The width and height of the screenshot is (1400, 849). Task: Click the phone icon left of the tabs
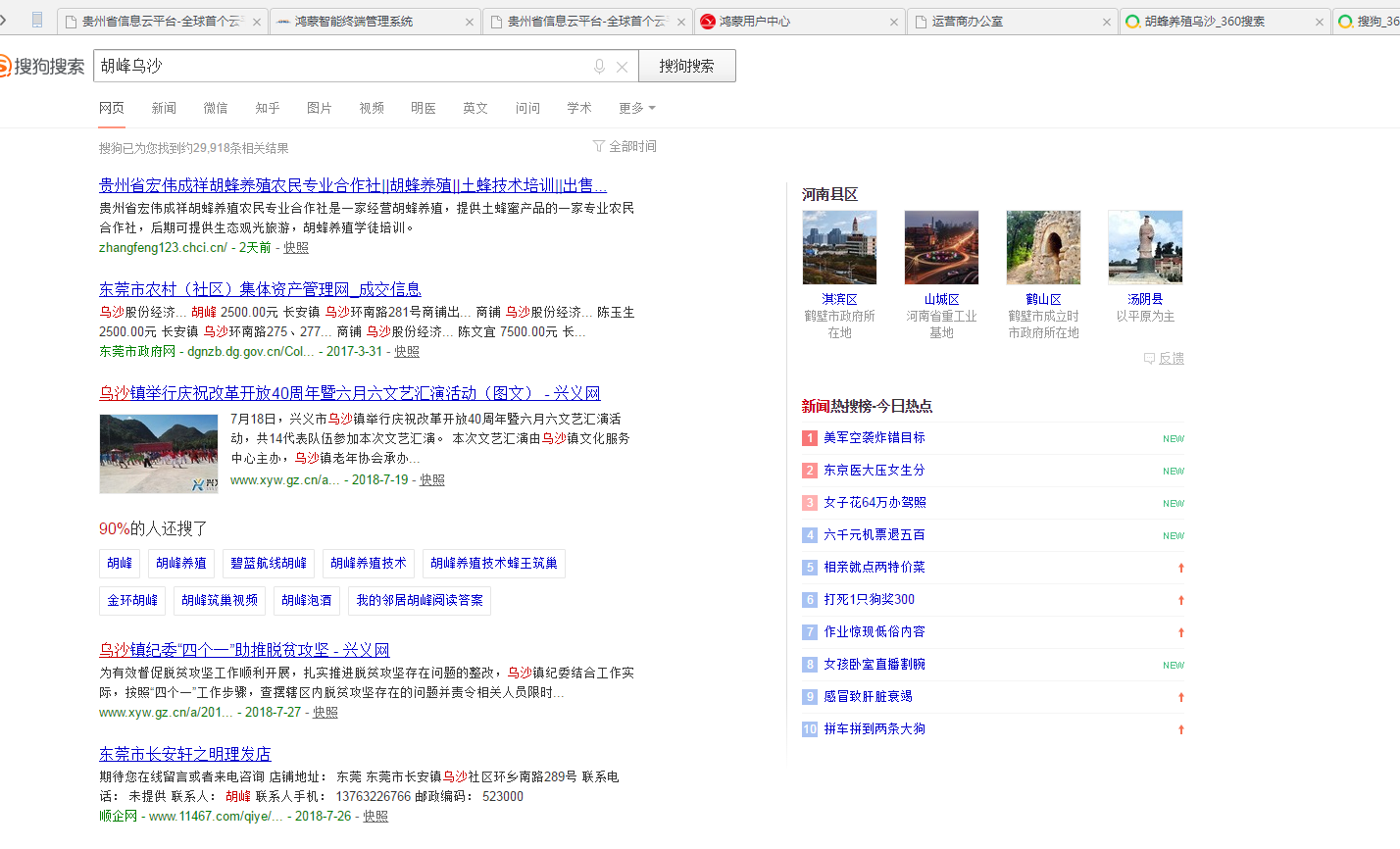37,20
